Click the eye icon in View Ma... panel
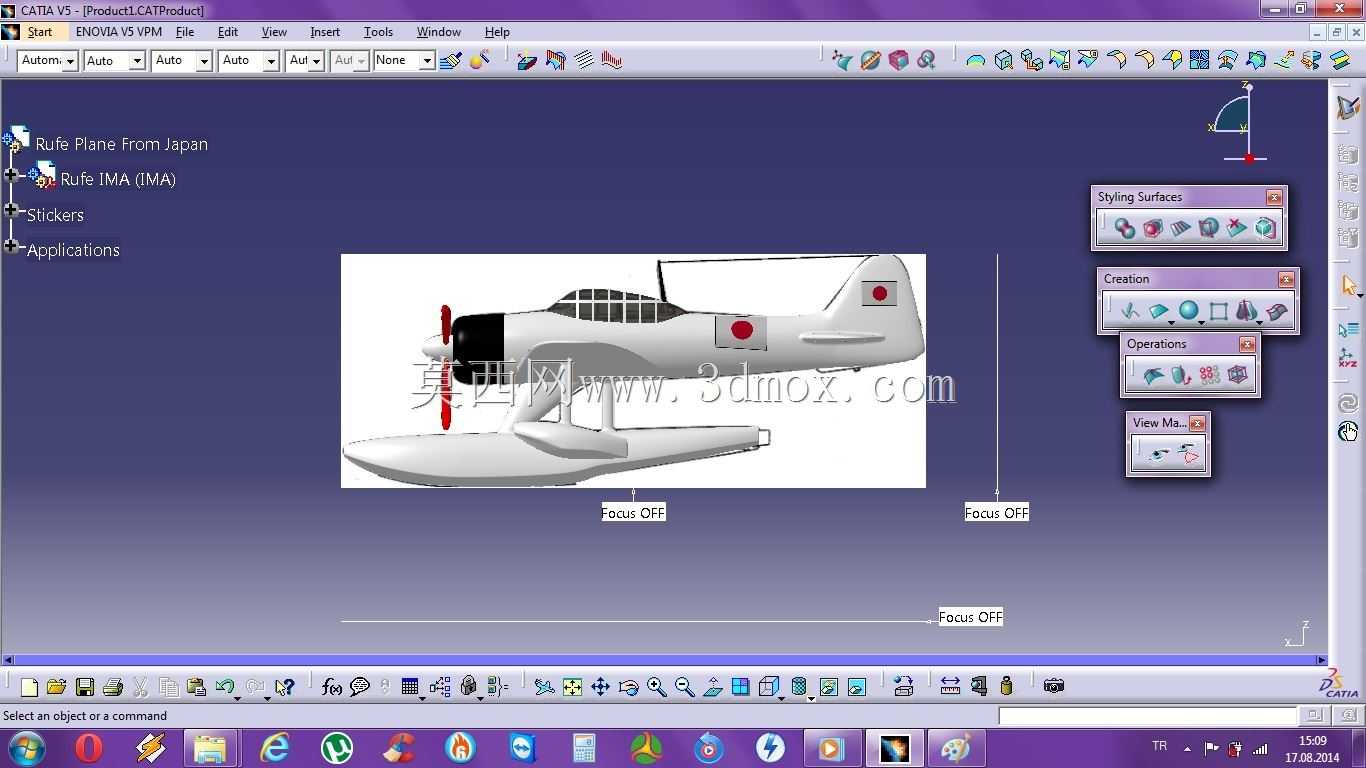This screenshot has height=768, width=1366. [1159, 455]
